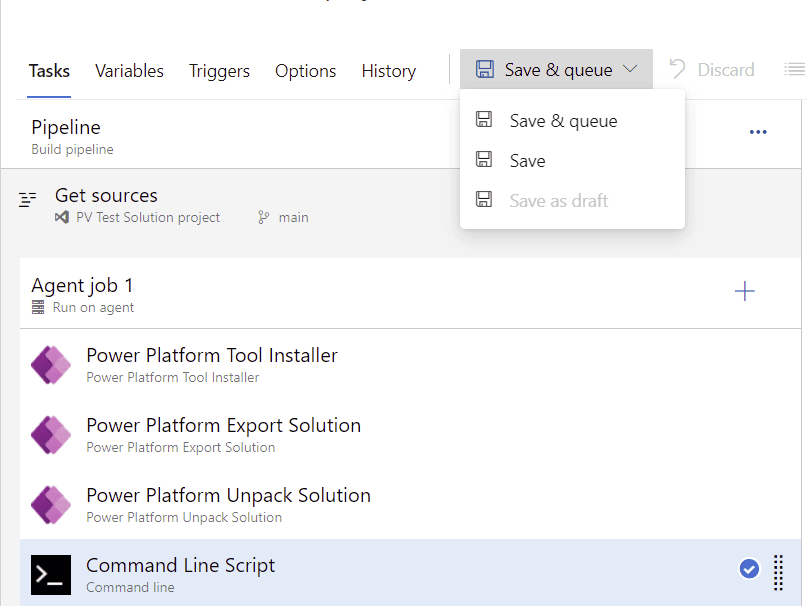Screen dimensions: 807x606
Task: Click the Discard button
Action: coord(712,69)
